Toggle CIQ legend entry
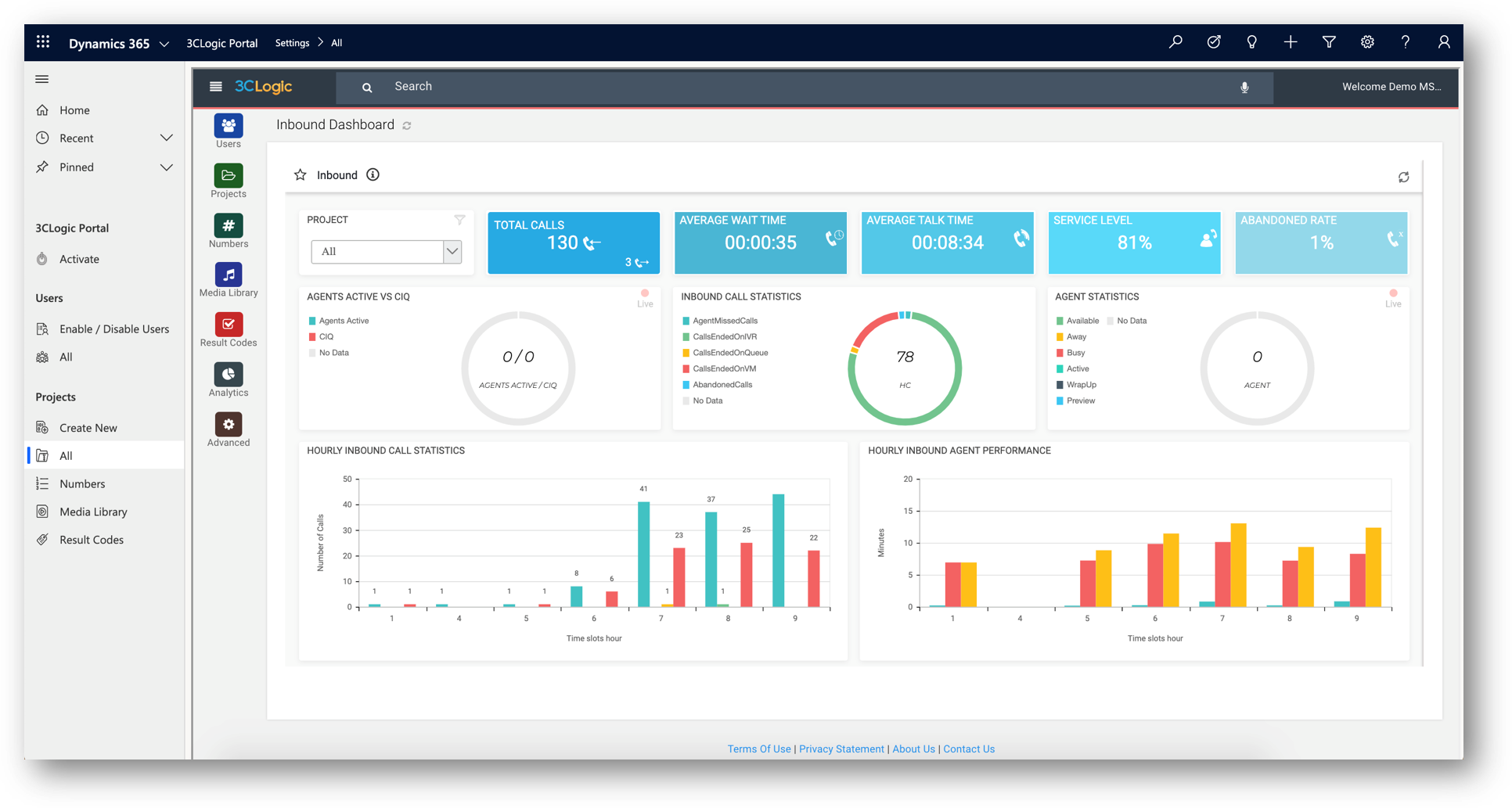Screen dimensions: 1512x808 322,336
